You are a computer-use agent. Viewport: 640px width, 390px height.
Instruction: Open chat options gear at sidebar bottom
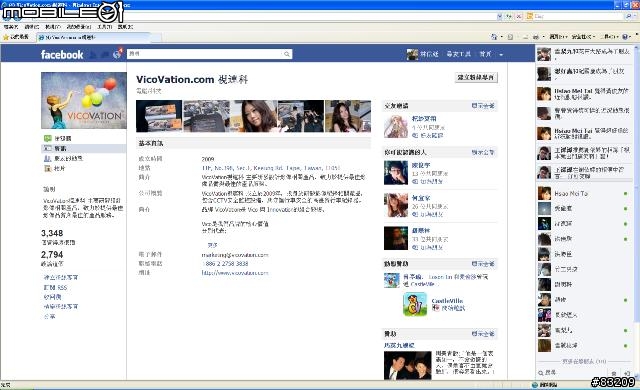(x=613, y=373)
